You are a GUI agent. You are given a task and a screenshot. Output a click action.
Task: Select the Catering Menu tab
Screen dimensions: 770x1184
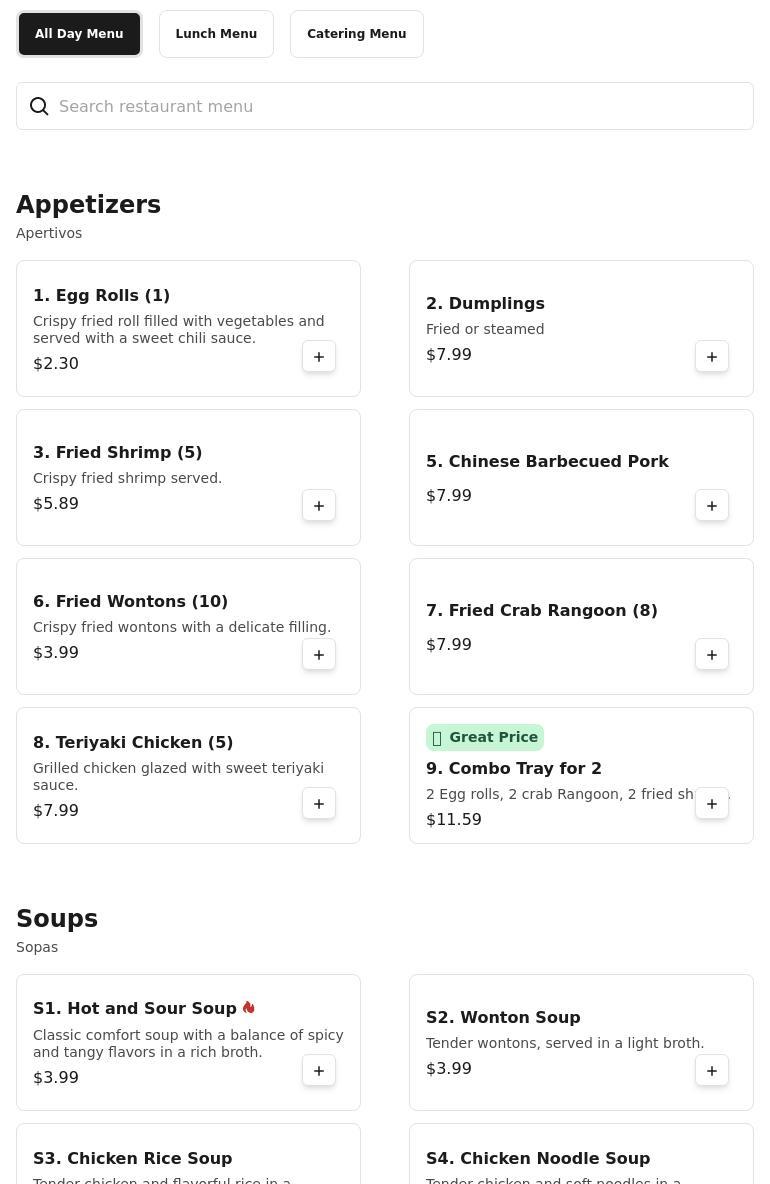tap(356, 34)
